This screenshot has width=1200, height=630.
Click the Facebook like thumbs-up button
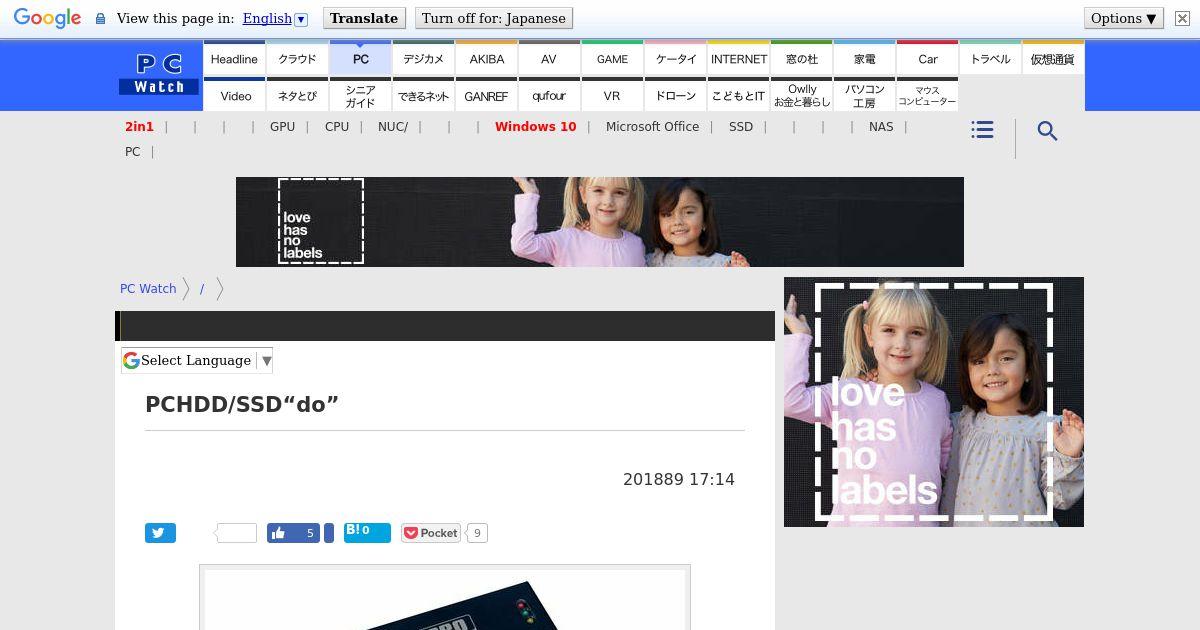tap(293, 533)
